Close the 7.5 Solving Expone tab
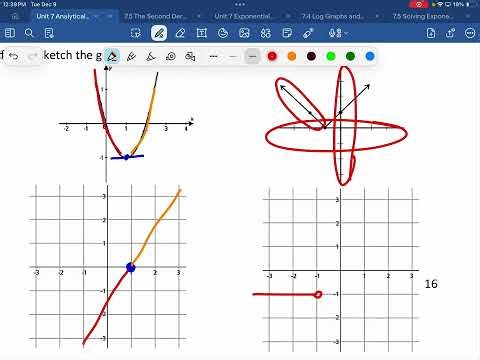Image resolution: width=480 pixels, height=360 pixels. click(x=468, y=16)
